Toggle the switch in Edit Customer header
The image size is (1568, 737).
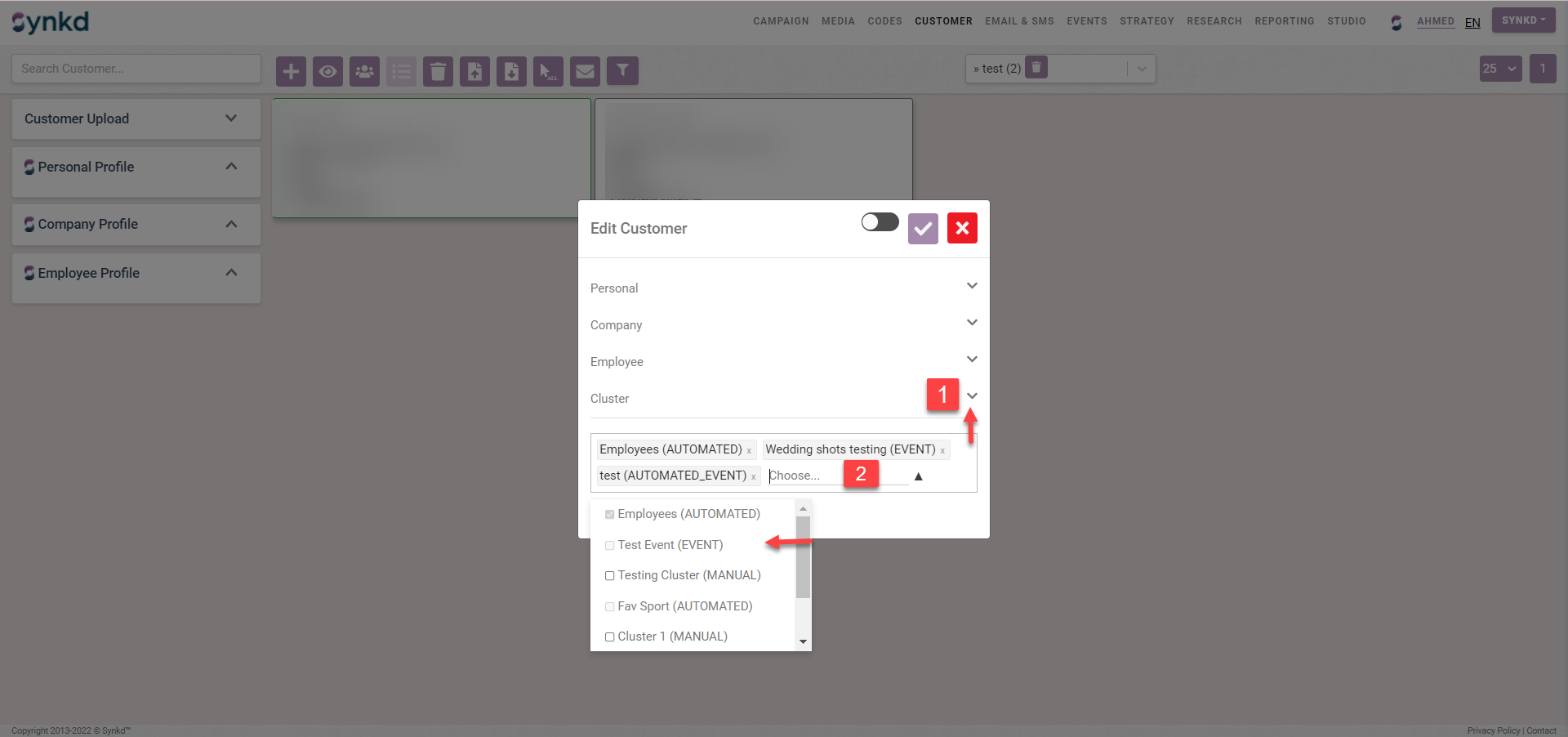(x=880, y=222)
